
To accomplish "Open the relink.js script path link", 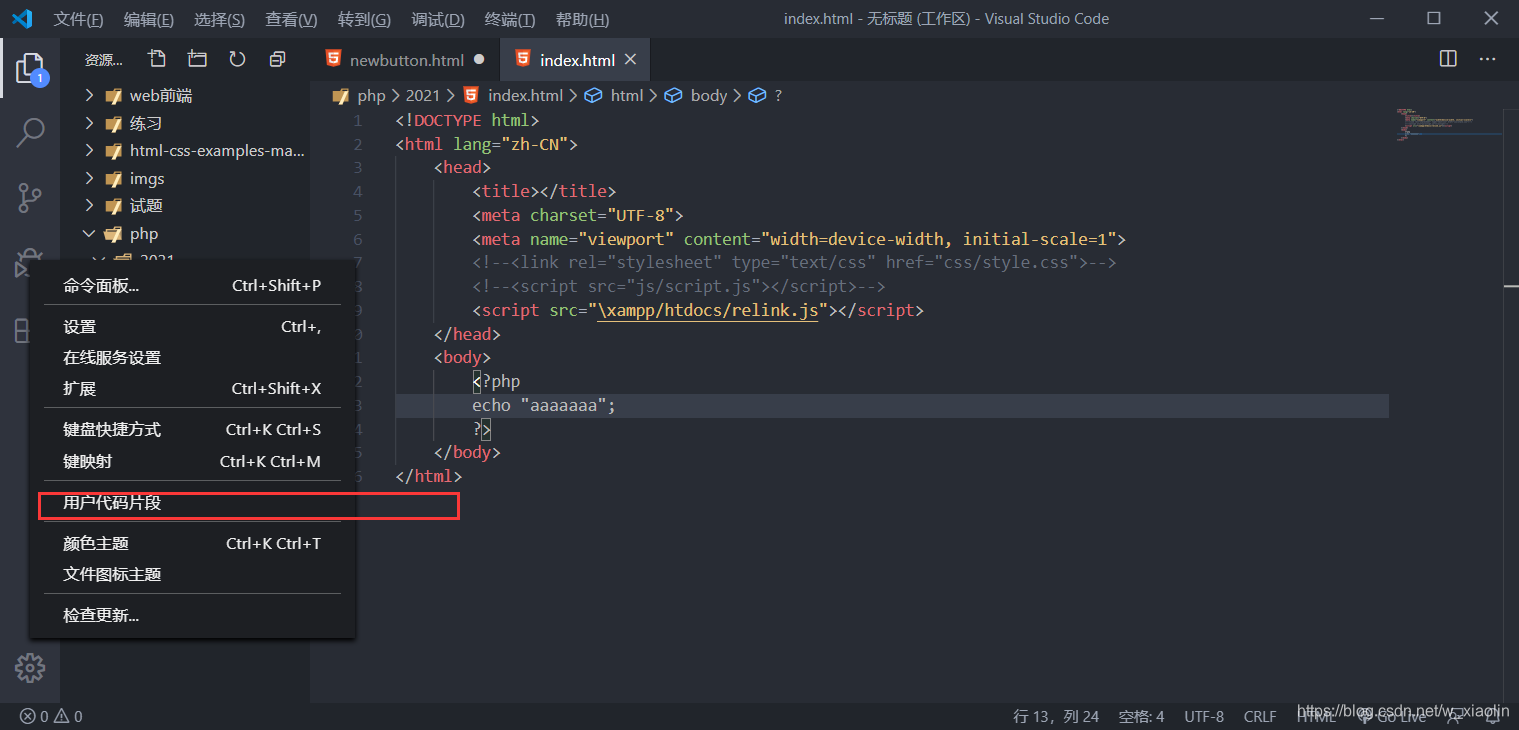I will pos(708,311).
